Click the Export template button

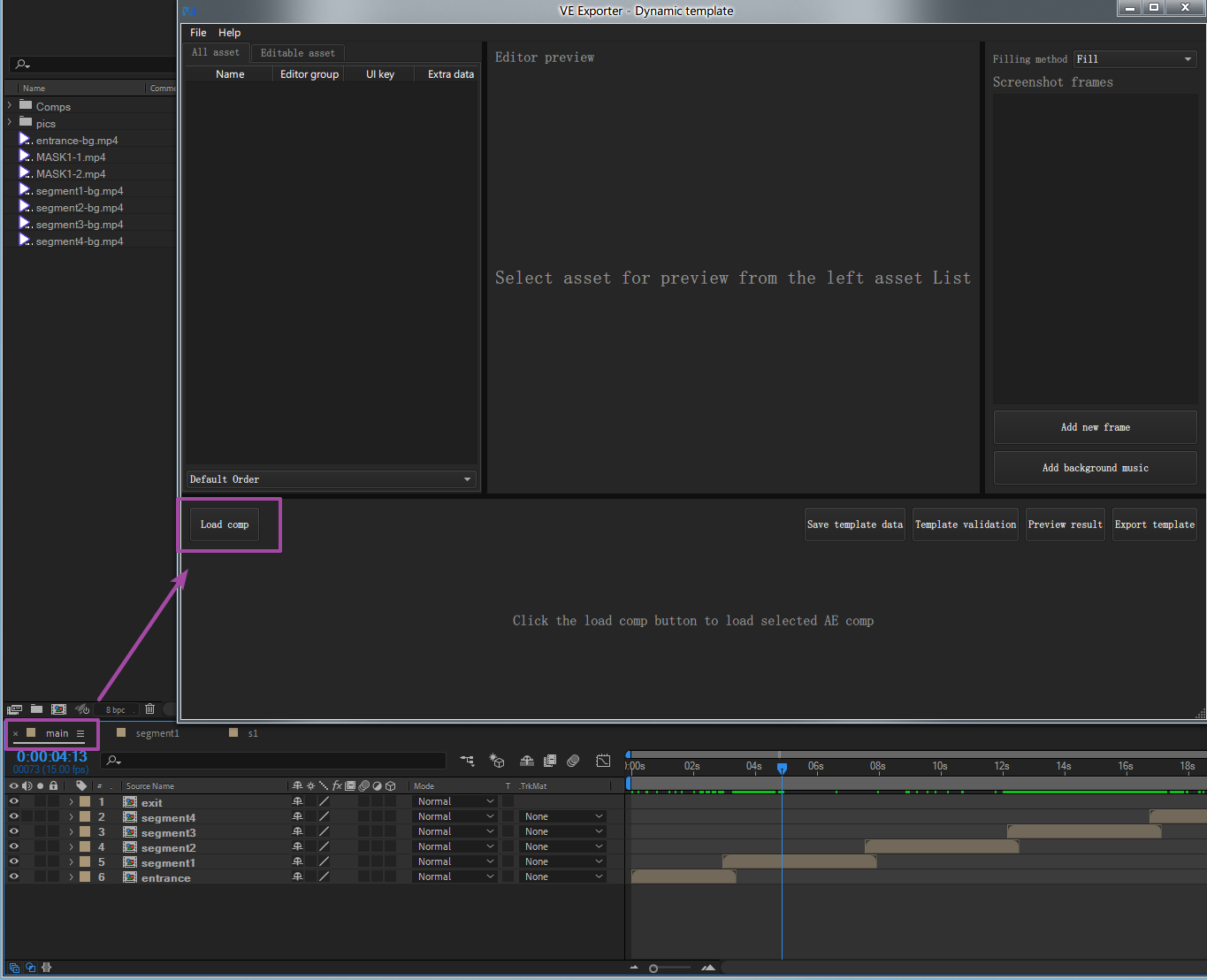[1155, 524]
